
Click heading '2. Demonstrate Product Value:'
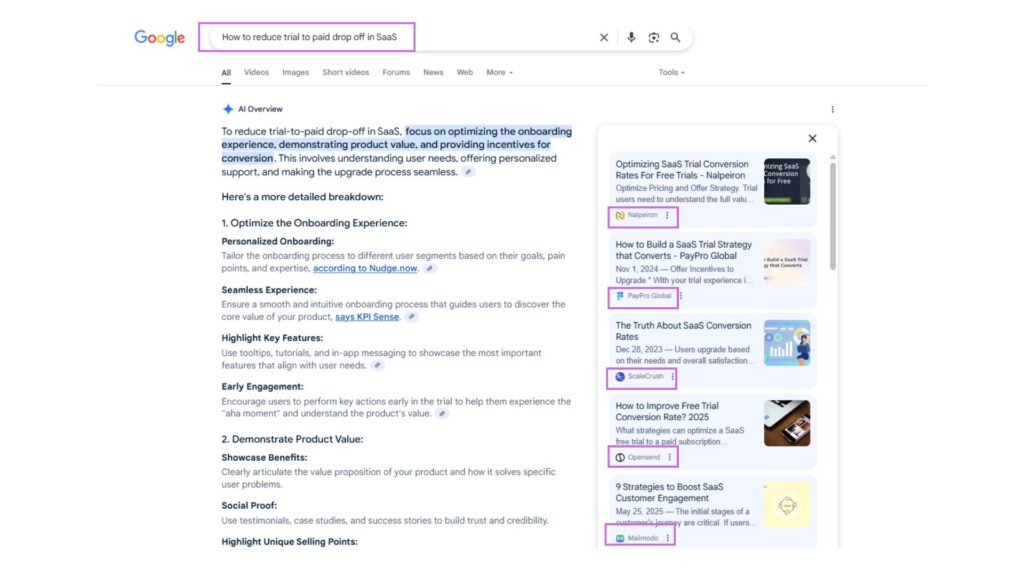(x=292, y=439)
